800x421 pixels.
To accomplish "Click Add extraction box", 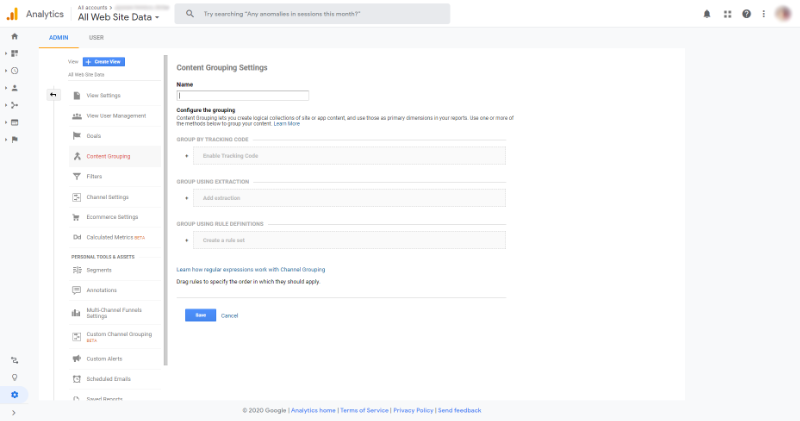I will click(x=349, y=198).
